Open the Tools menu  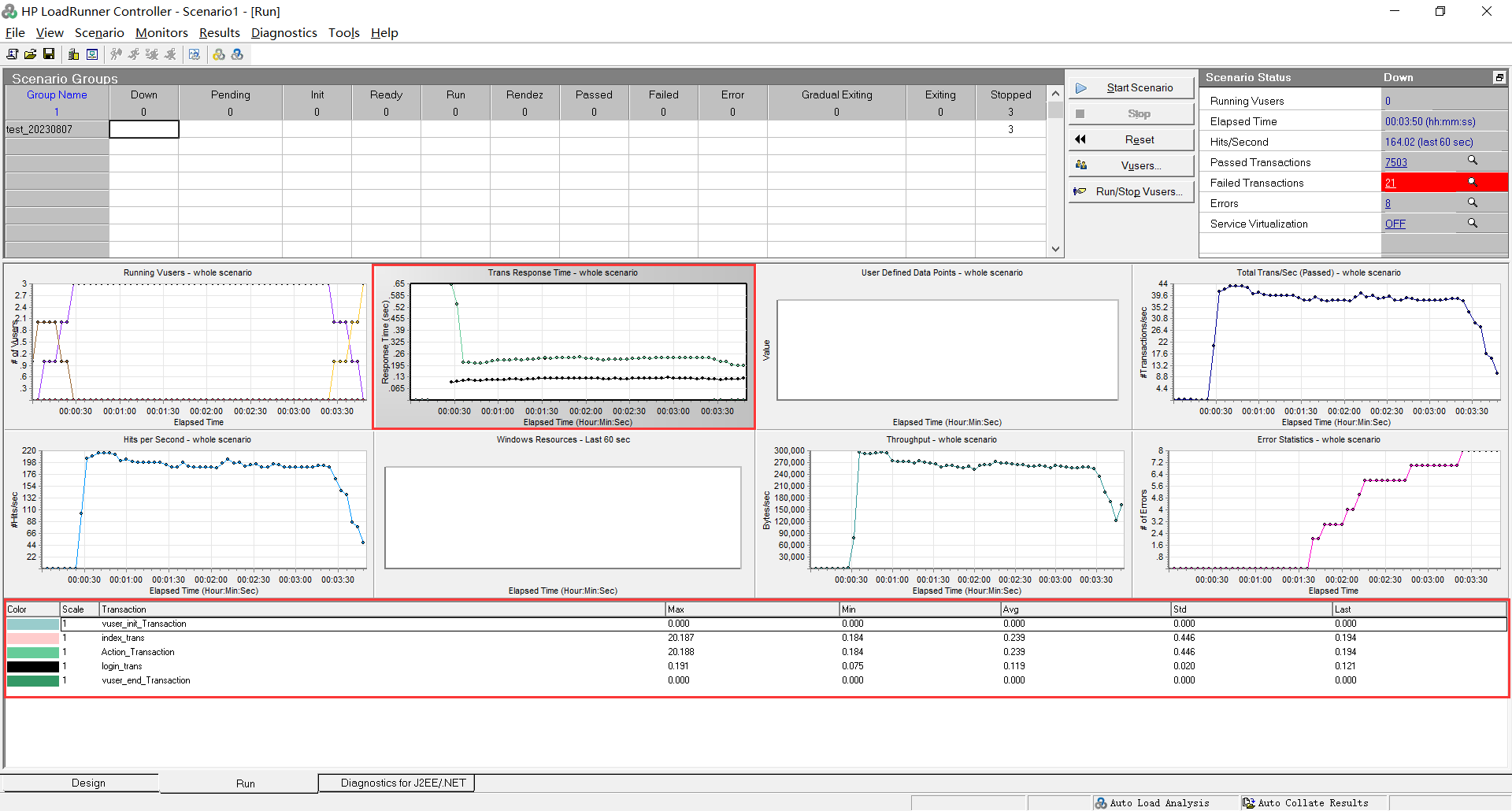tap(344, 32)
